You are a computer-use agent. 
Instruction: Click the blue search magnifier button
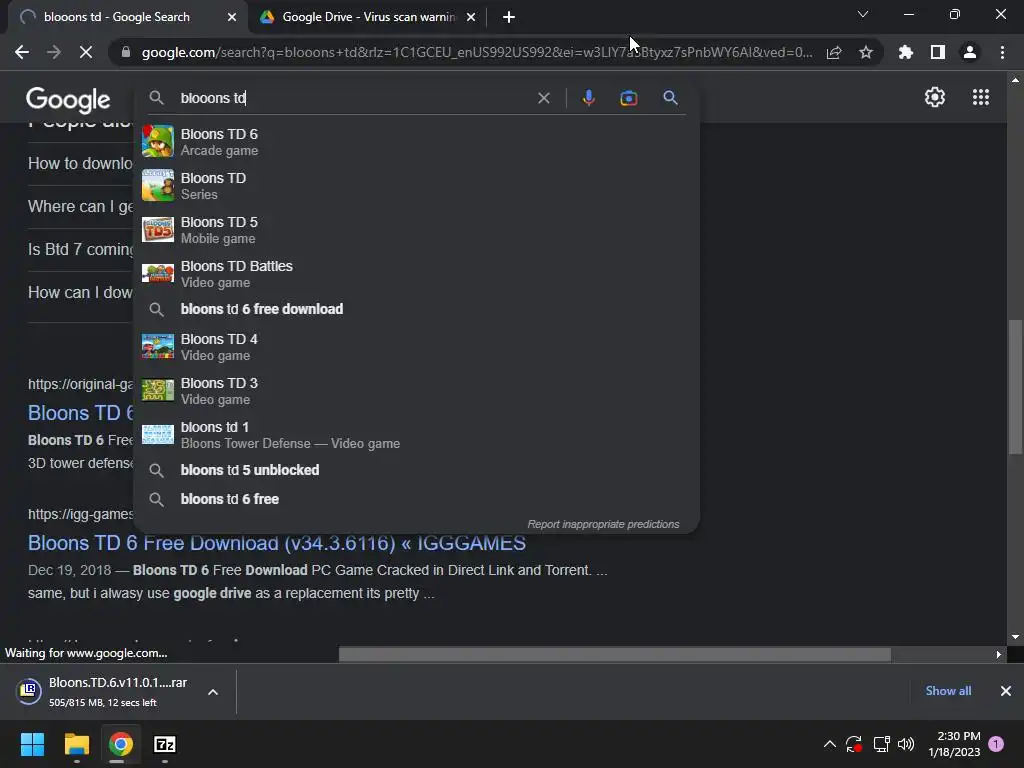tap(670, 98)
